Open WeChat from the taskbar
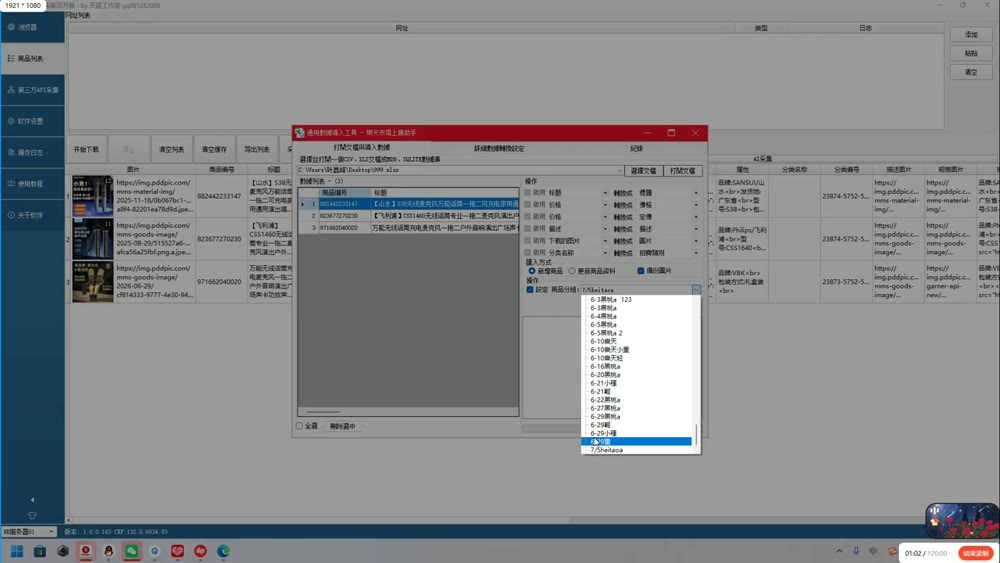1000x563 pixels. (131, 552)
